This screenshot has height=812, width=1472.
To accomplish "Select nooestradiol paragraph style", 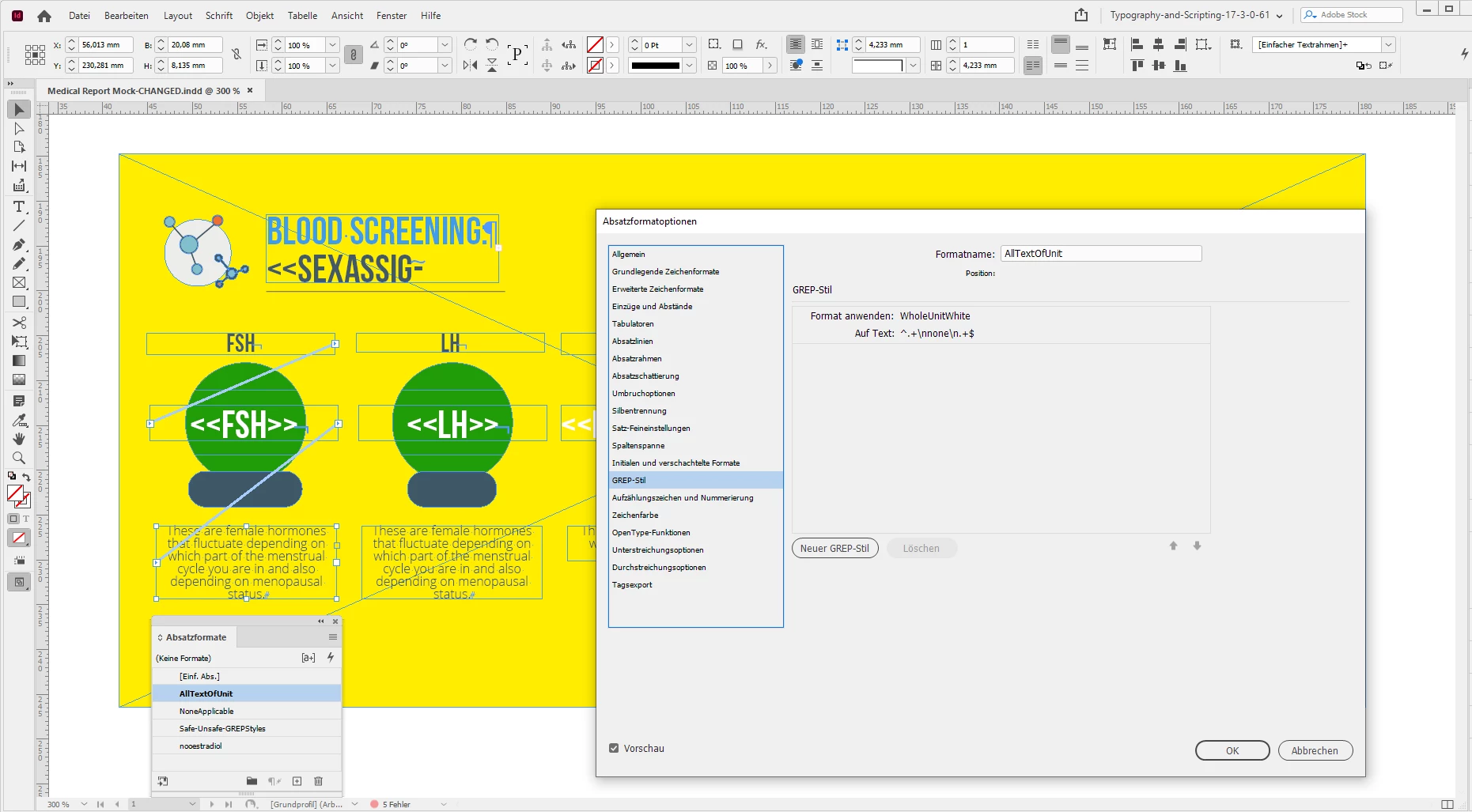I will click(247, 746).
